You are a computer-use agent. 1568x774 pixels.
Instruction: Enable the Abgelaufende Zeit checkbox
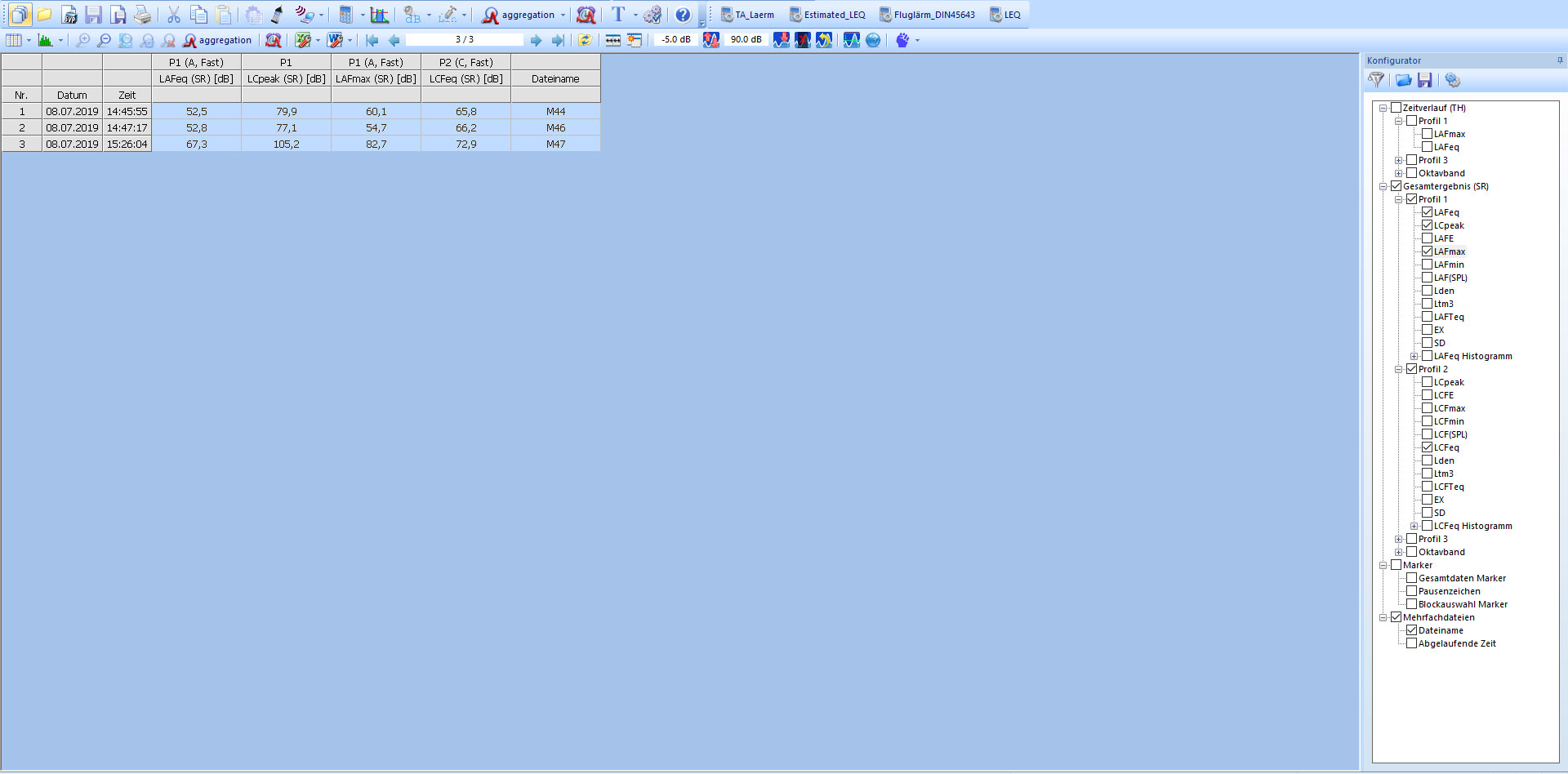1411,643
